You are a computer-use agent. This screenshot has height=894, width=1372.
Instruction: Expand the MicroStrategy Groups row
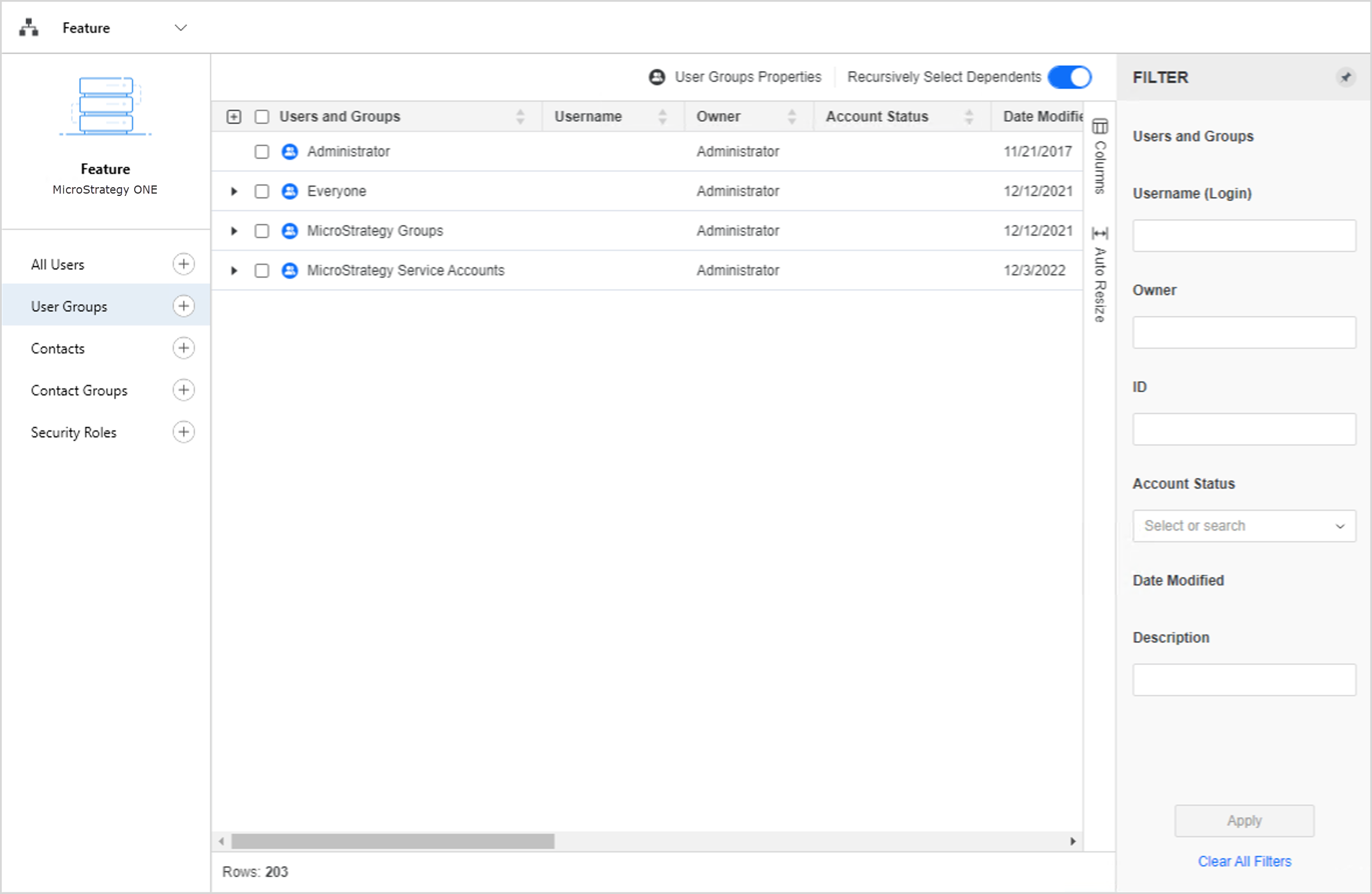[x=234, y=231]
